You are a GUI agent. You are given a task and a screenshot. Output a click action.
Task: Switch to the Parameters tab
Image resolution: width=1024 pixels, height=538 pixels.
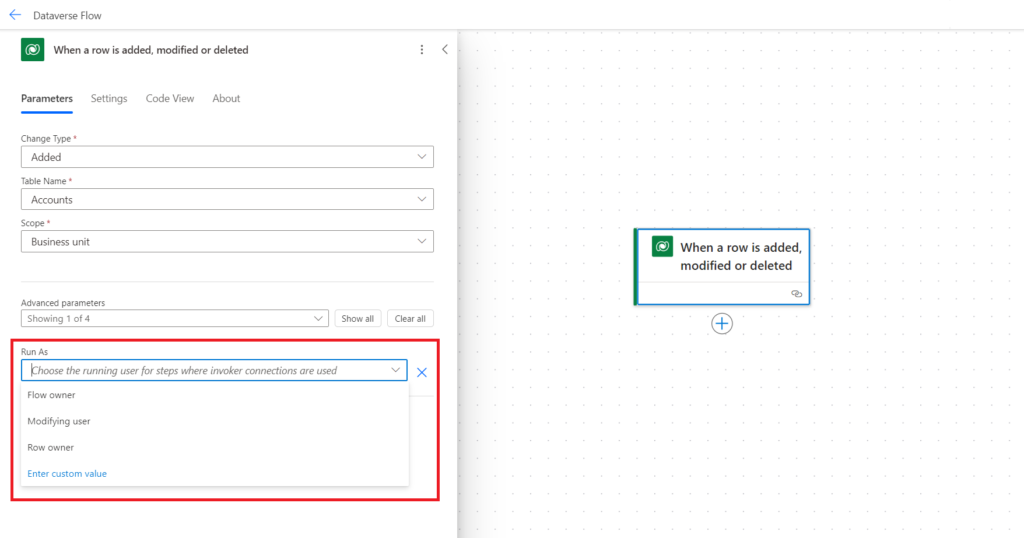click(47, 99)
